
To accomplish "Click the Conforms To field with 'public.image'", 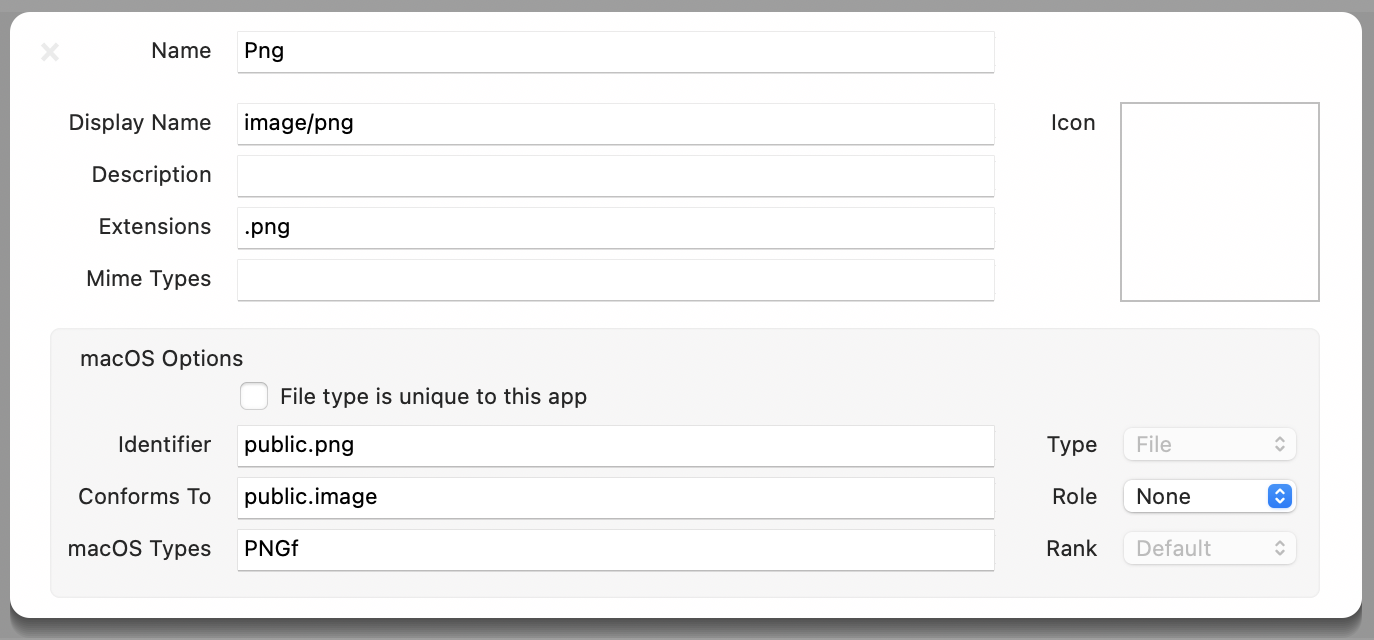I will pyautogui.click(x=615, y=497).
